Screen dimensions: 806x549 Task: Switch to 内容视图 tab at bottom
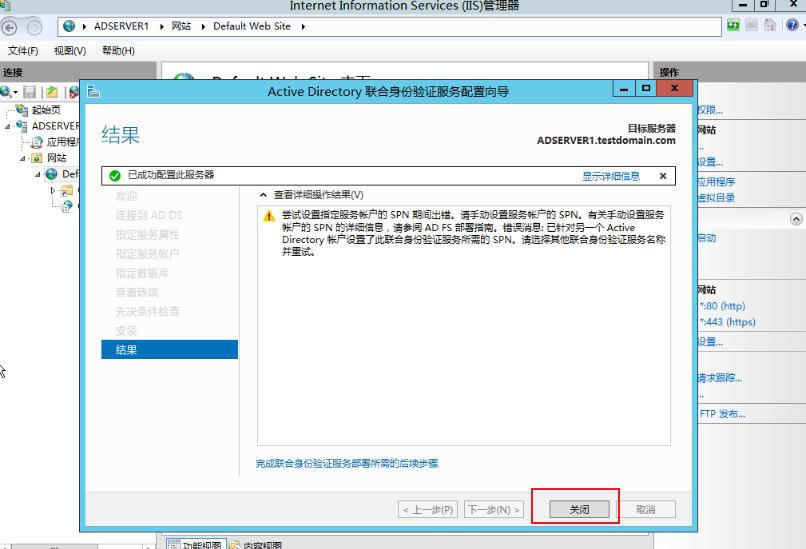256,544
